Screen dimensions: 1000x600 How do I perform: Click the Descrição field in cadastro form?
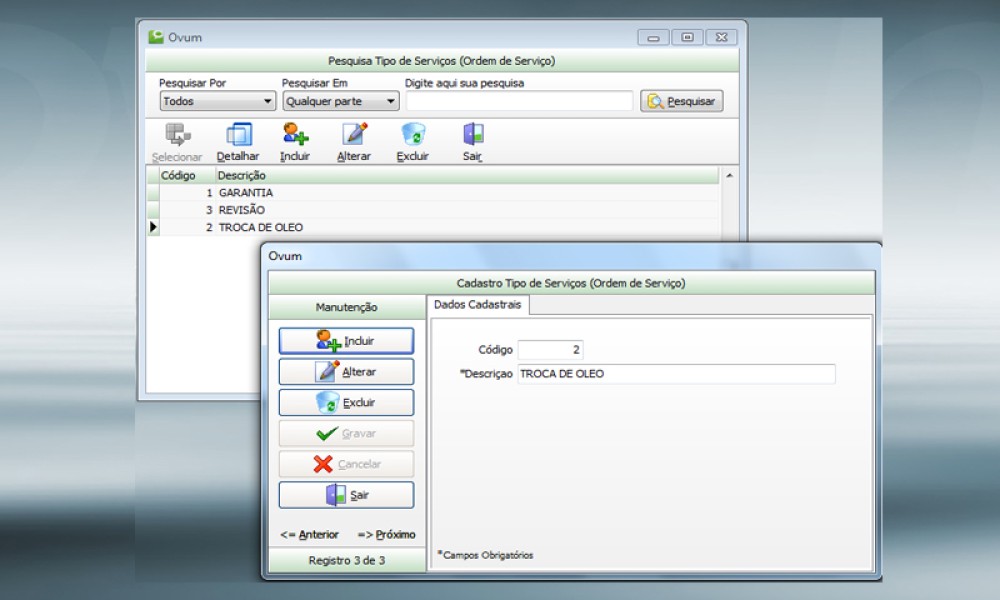[675, 374]
